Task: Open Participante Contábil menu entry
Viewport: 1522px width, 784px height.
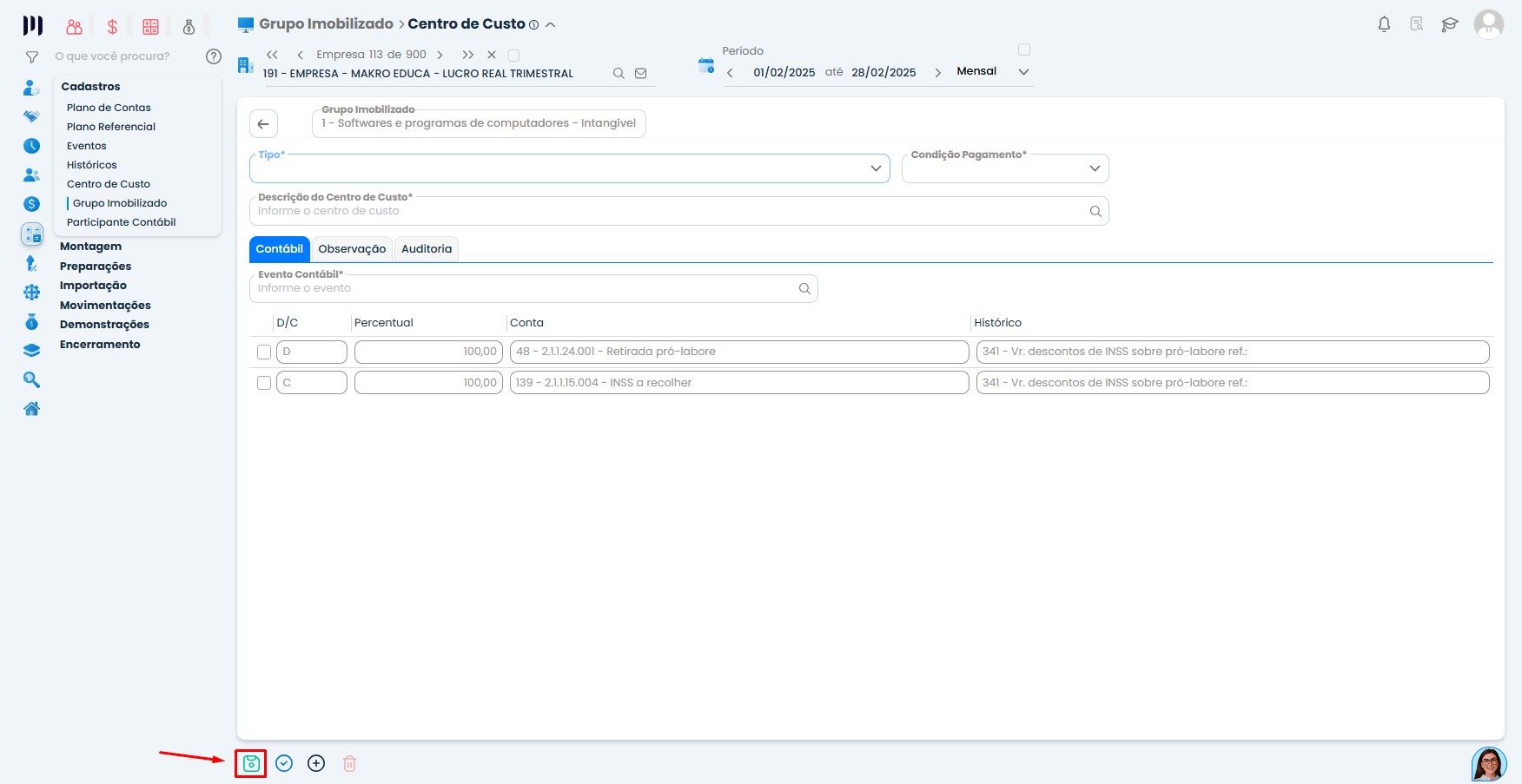Action: tap(121, 222)
